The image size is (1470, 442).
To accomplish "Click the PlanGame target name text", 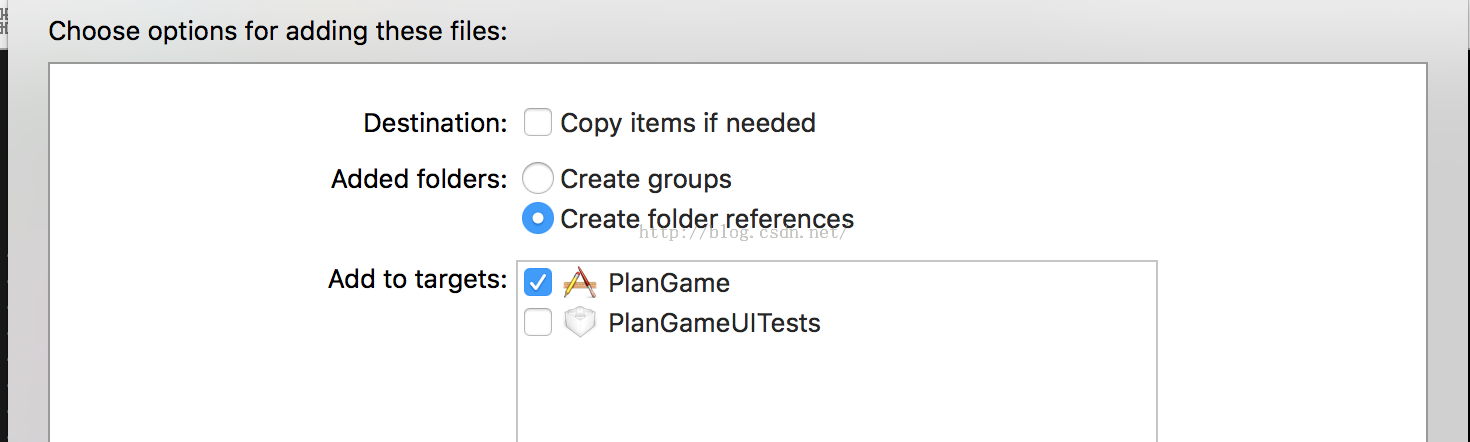I will coord(669,283).
